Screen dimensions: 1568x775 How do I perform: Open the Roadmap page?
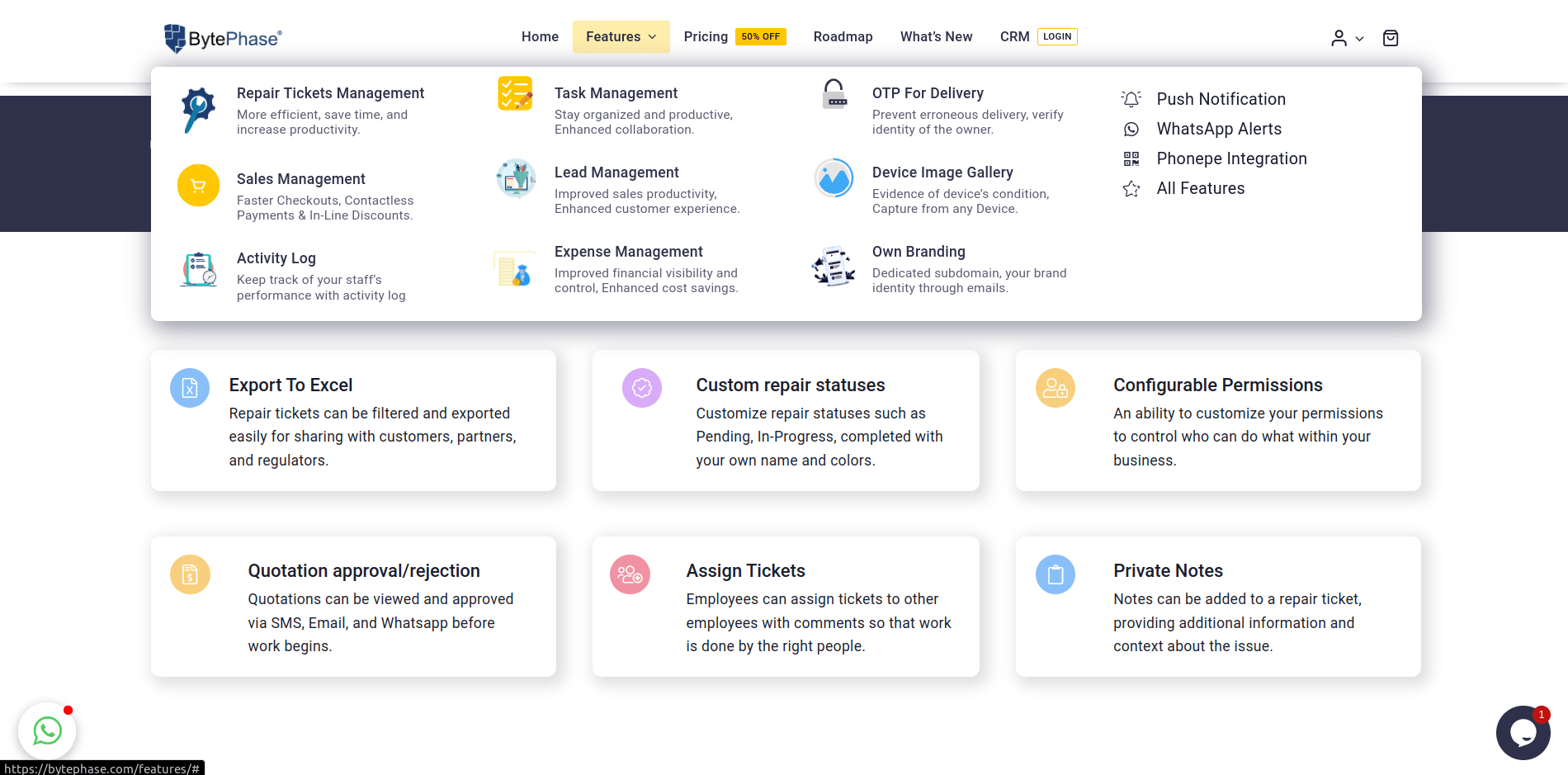pyautogui.click(x=843, y=36)
